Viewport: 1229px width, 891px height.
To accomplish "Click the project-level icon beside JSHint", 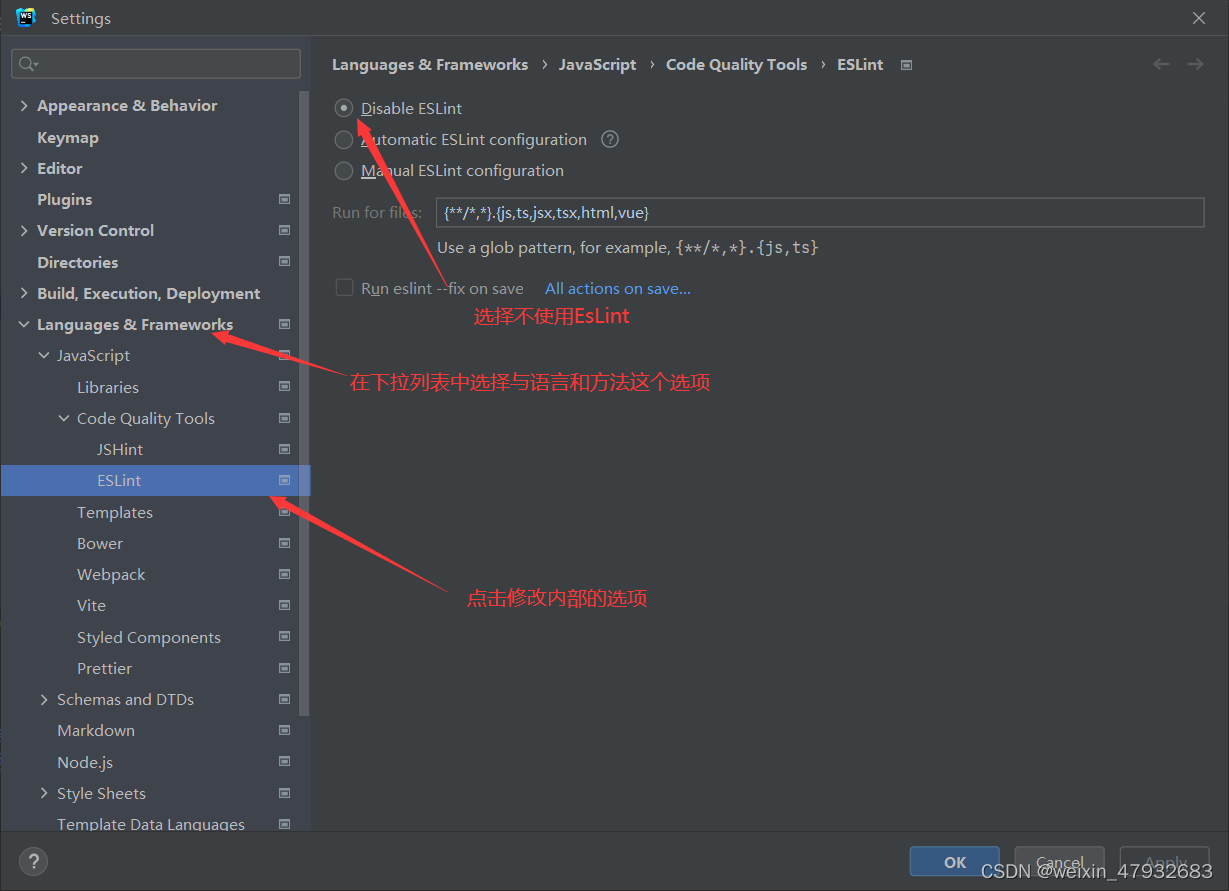I will pyautogui.click(x=285, y=449).
